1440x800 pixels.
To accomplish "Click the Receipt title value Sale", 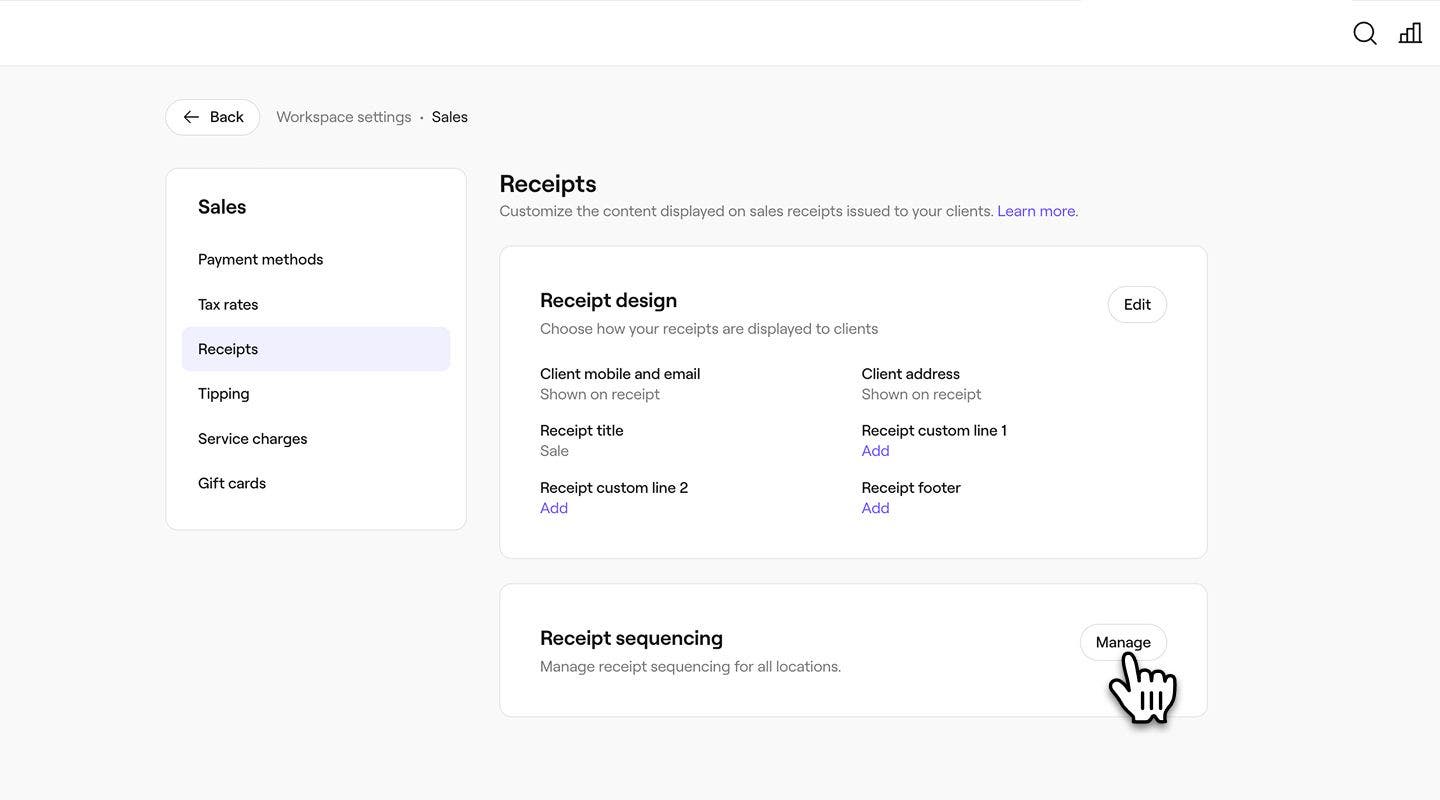I will (x=554, y=451).
